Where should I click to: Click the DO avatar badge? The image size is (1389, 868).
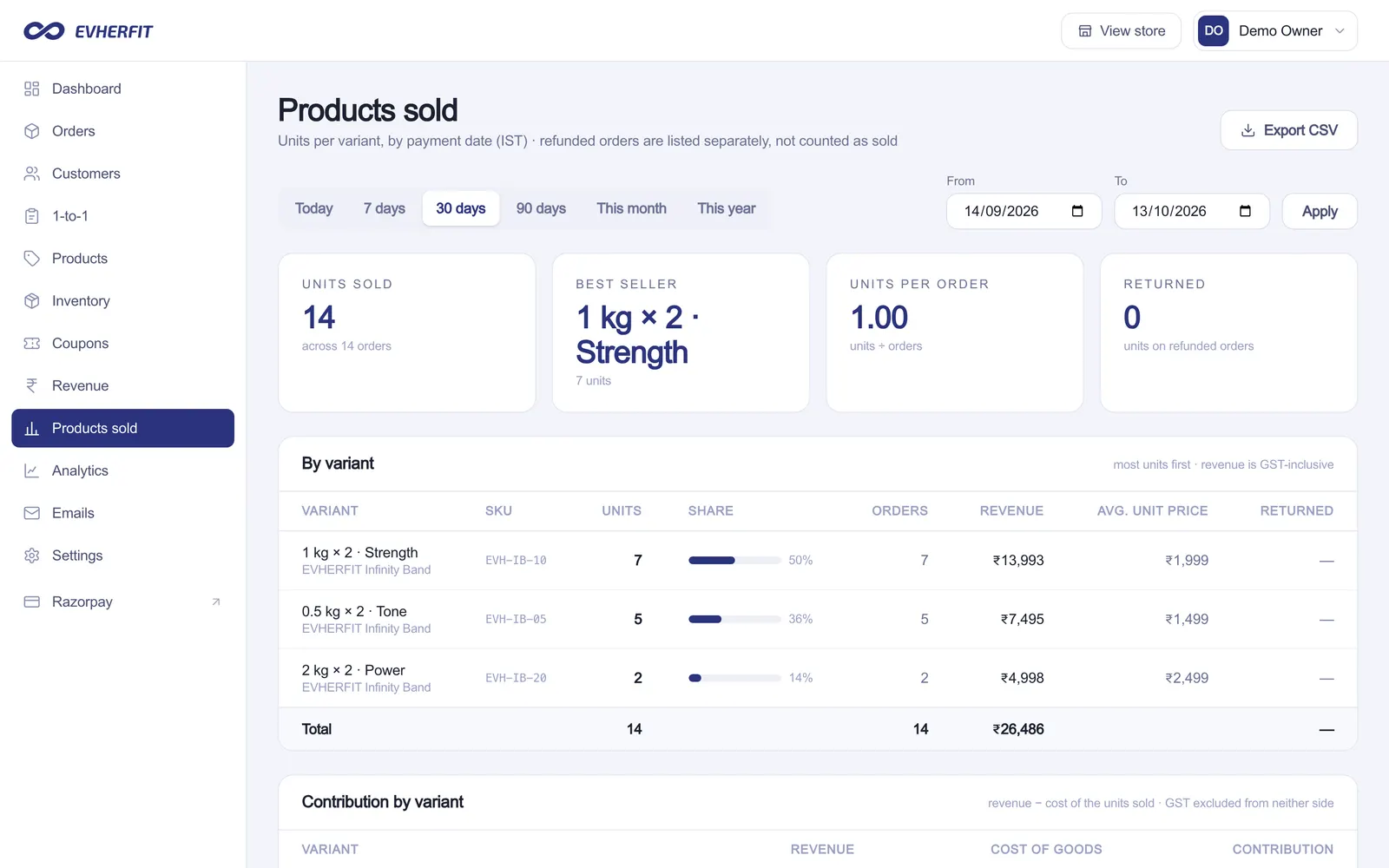click(1214, 30)
